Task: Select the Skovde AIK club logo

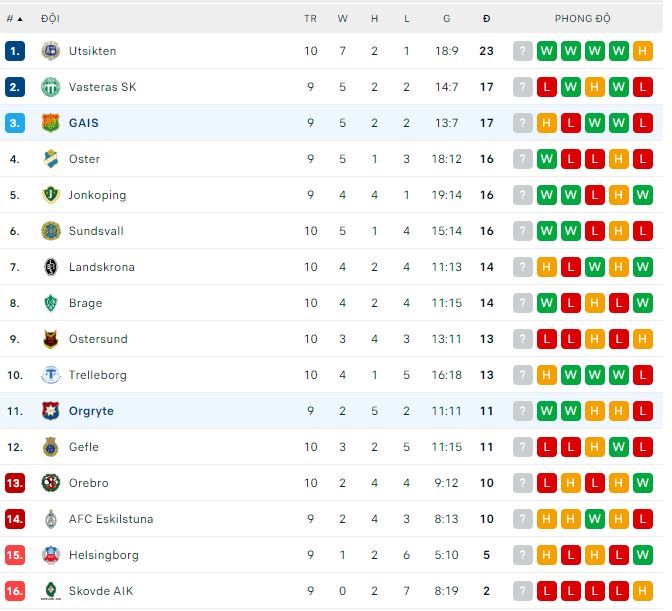Action: point(51,591)
